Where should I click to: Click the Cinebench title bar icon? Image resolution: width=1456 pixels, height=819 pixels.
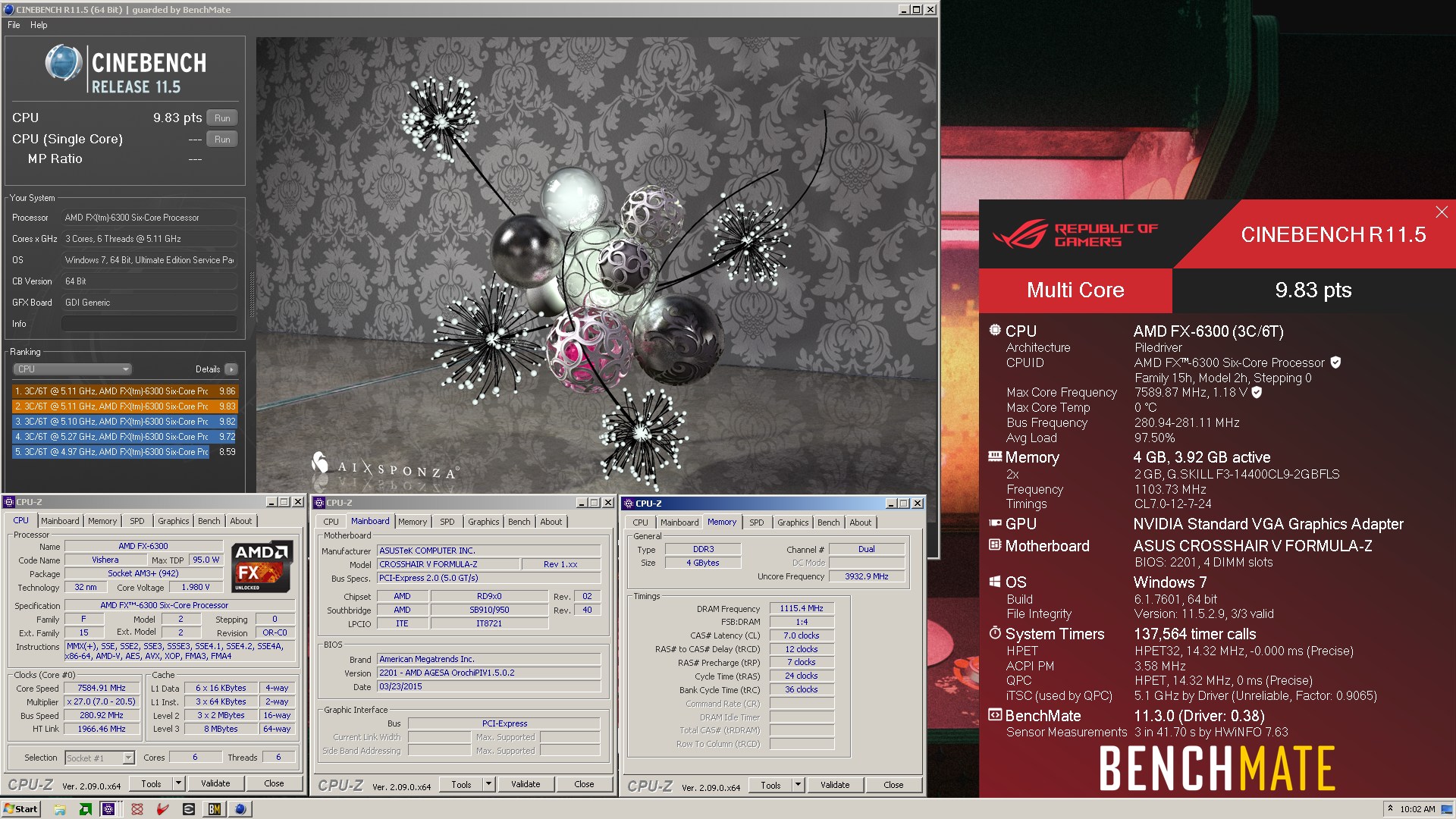tap(8, 9)
